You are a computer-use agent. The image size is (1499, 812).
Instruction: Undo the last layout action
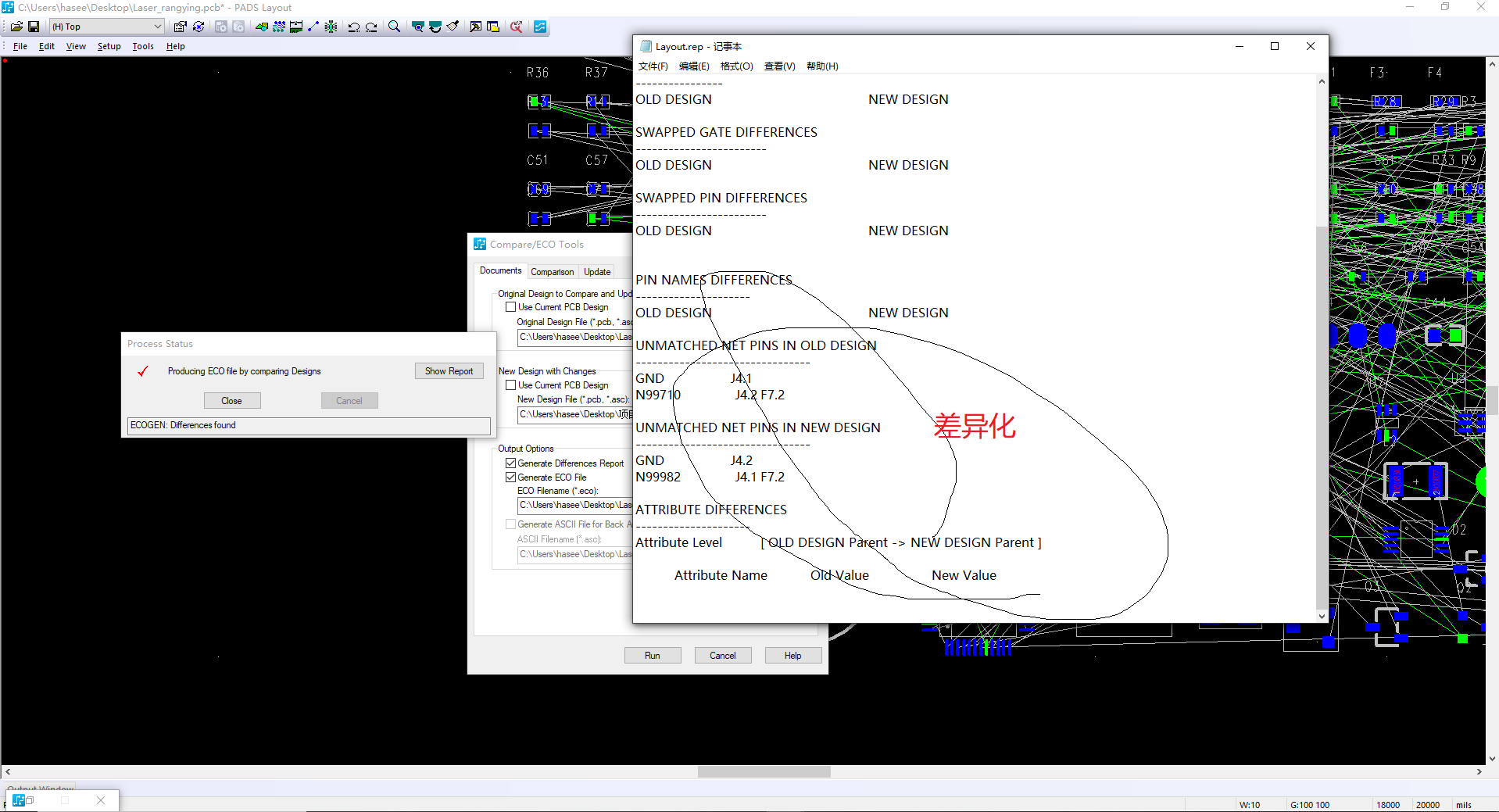pyautogui.click(x=353, y=26)
